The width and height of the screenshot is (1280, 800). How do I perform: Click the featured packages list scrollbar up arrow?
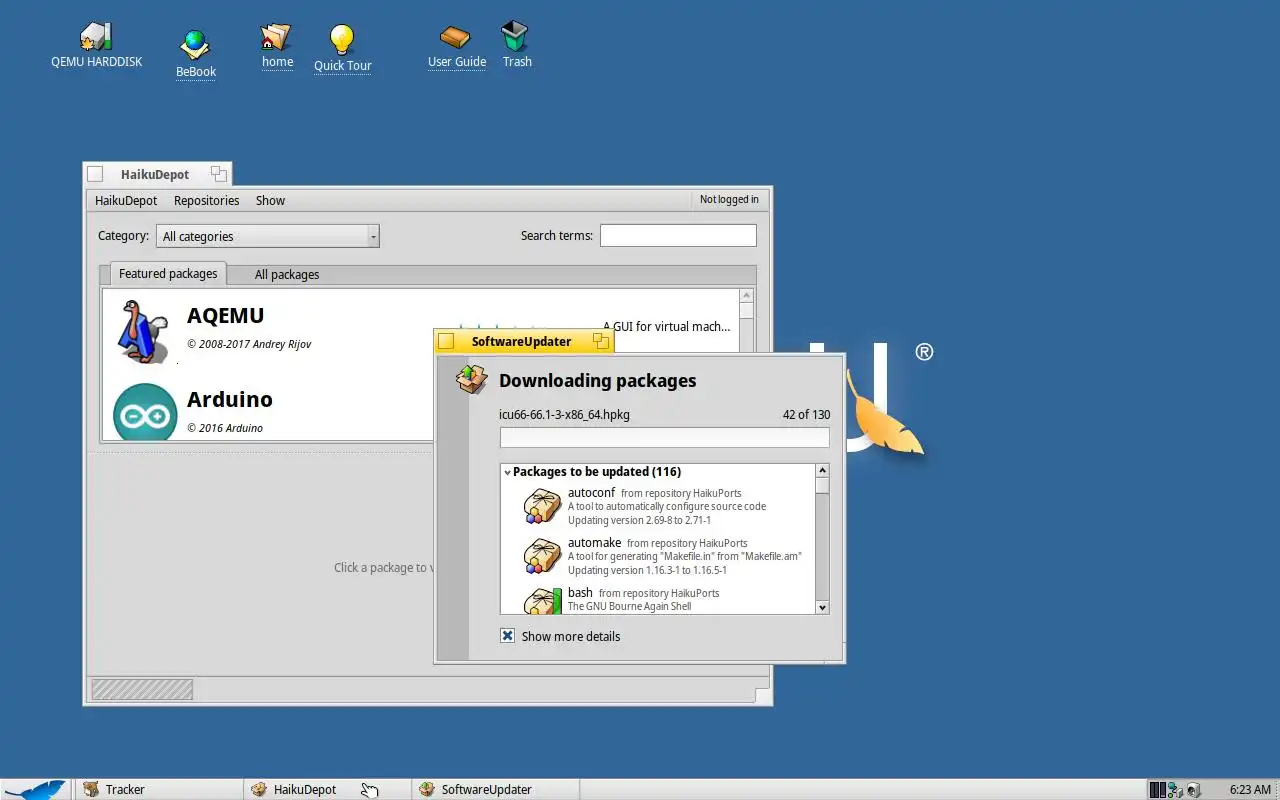[746, 296]
